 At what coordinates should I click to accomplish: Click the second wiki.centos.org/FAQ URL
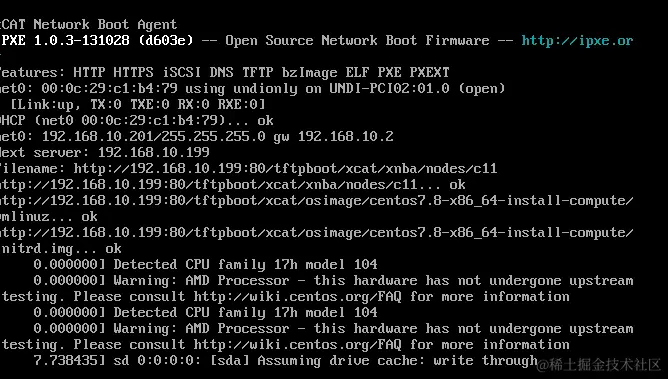pyautogui.click(x=297, y=345)
